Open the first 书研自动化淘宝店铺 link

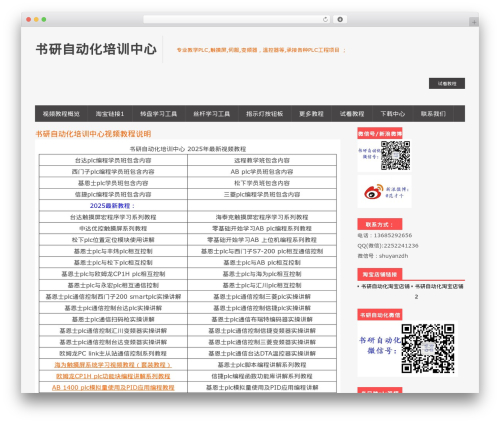(385, 286)
